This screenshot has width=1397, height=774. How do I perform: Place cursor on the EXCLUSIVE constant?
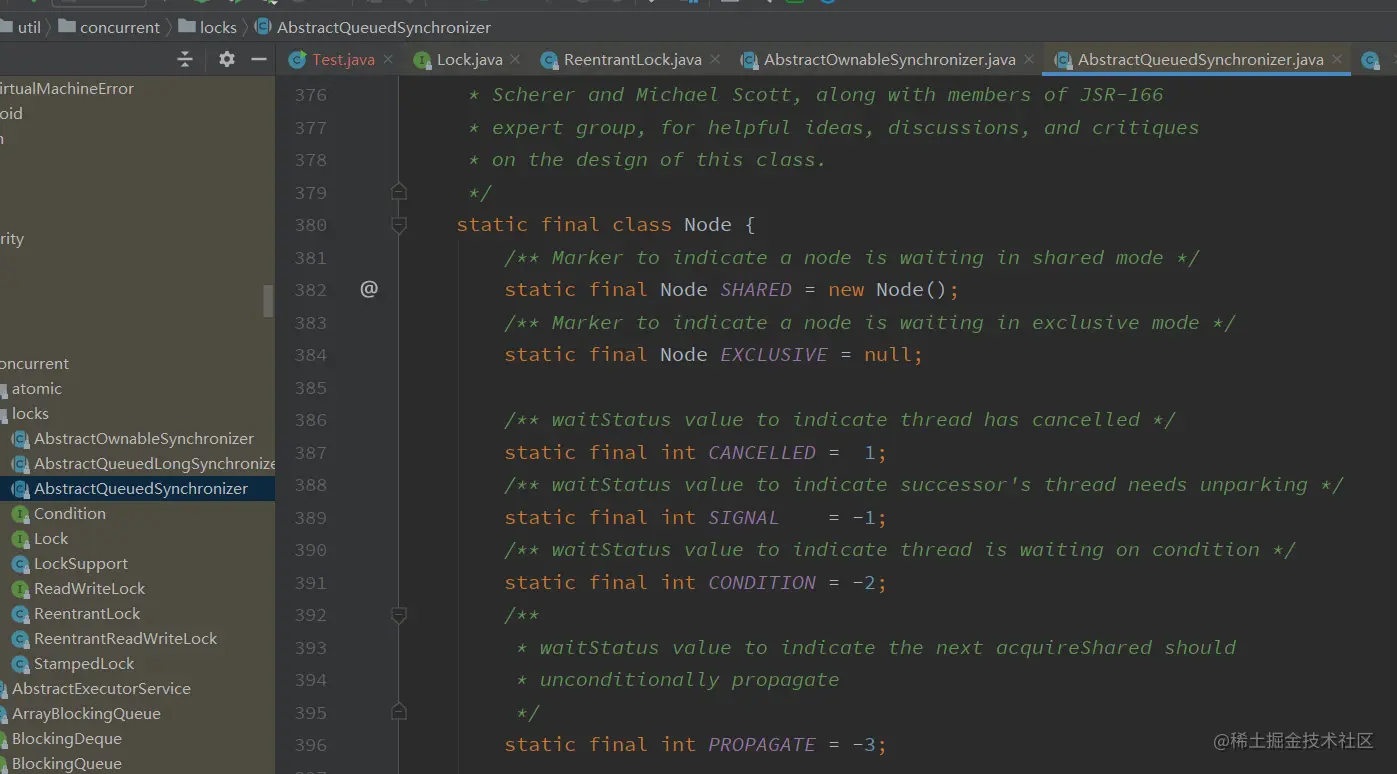[774, 355]
